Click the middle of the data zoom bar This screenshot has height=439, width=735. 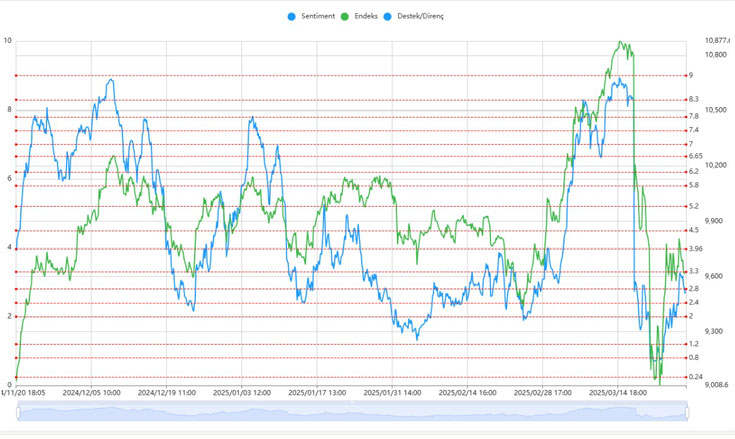(352, 413)
